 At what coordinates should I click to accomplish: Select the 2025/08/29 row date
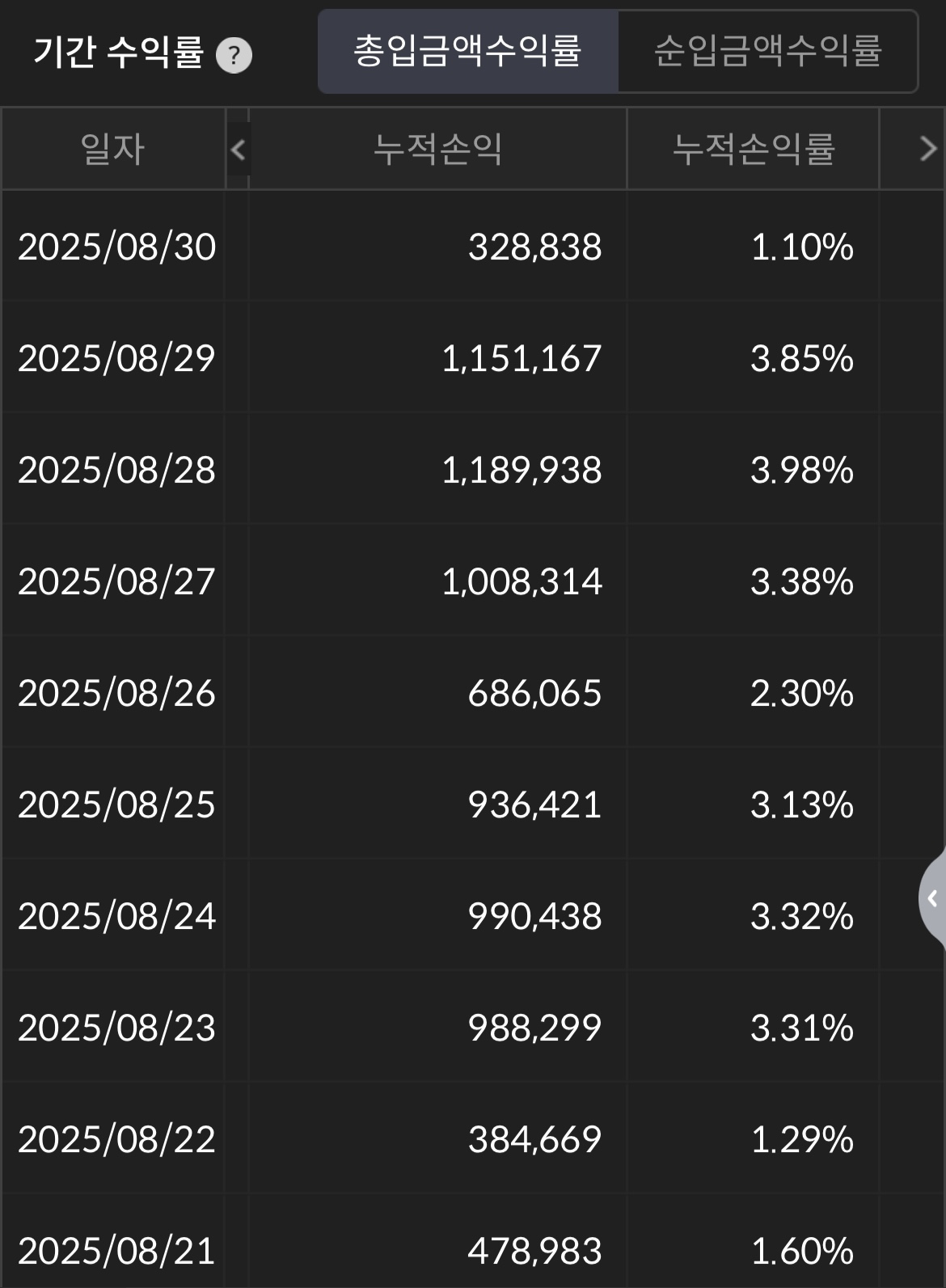click(116, 358)
